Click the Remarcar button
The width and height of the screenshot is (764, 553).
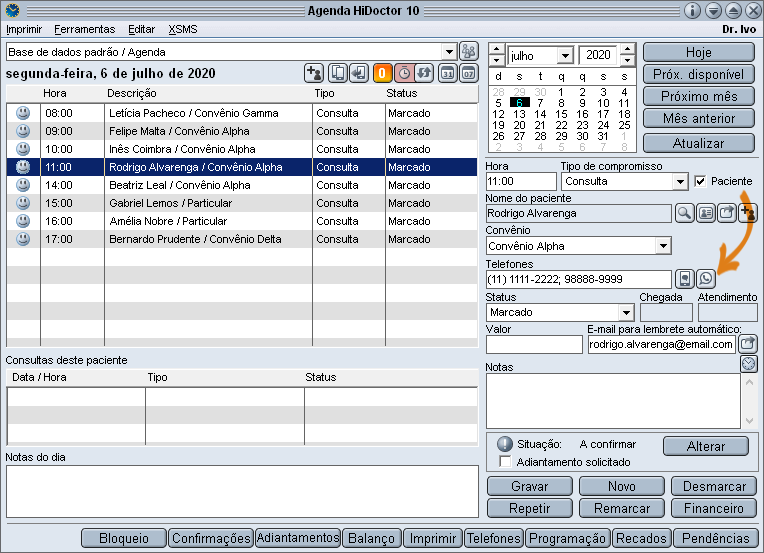(622, 508)
